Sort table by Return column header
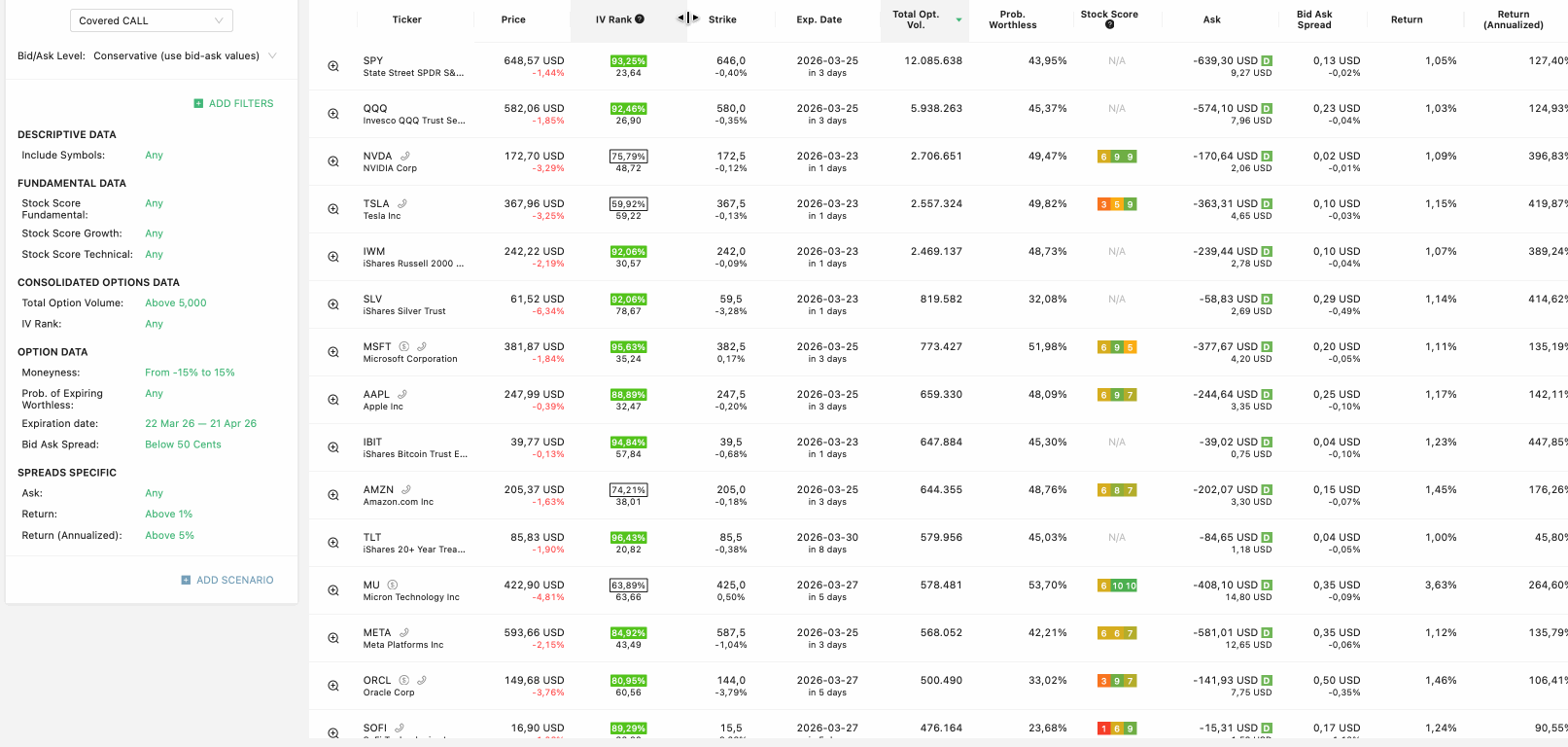1568x747 pixels. (x=1406, y=19)
